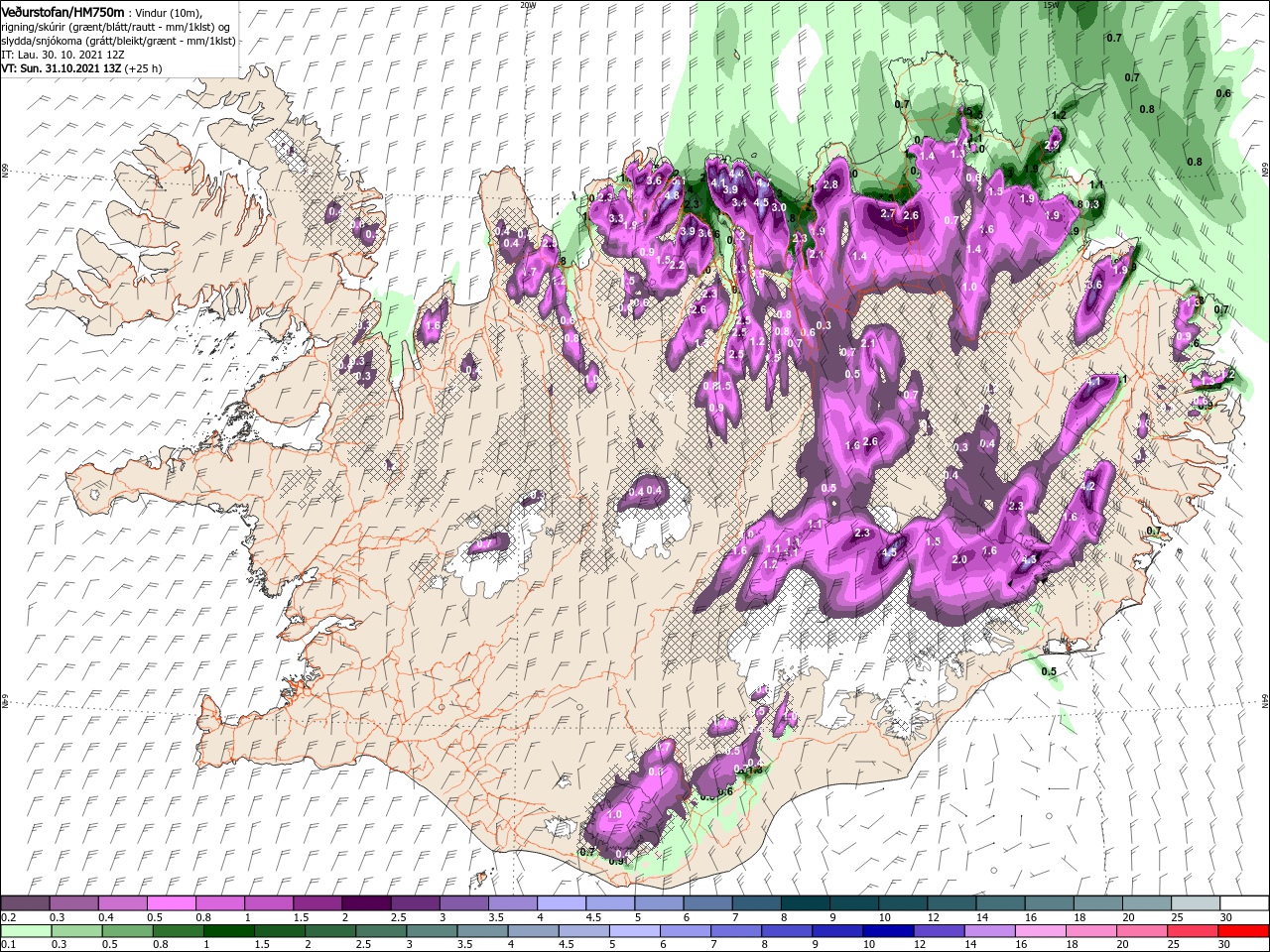Image resolution: width=1270 pixels, height=952 pixels.
Task: Select the pure red rain swatch labeled 30
Action: [1244, 931]
